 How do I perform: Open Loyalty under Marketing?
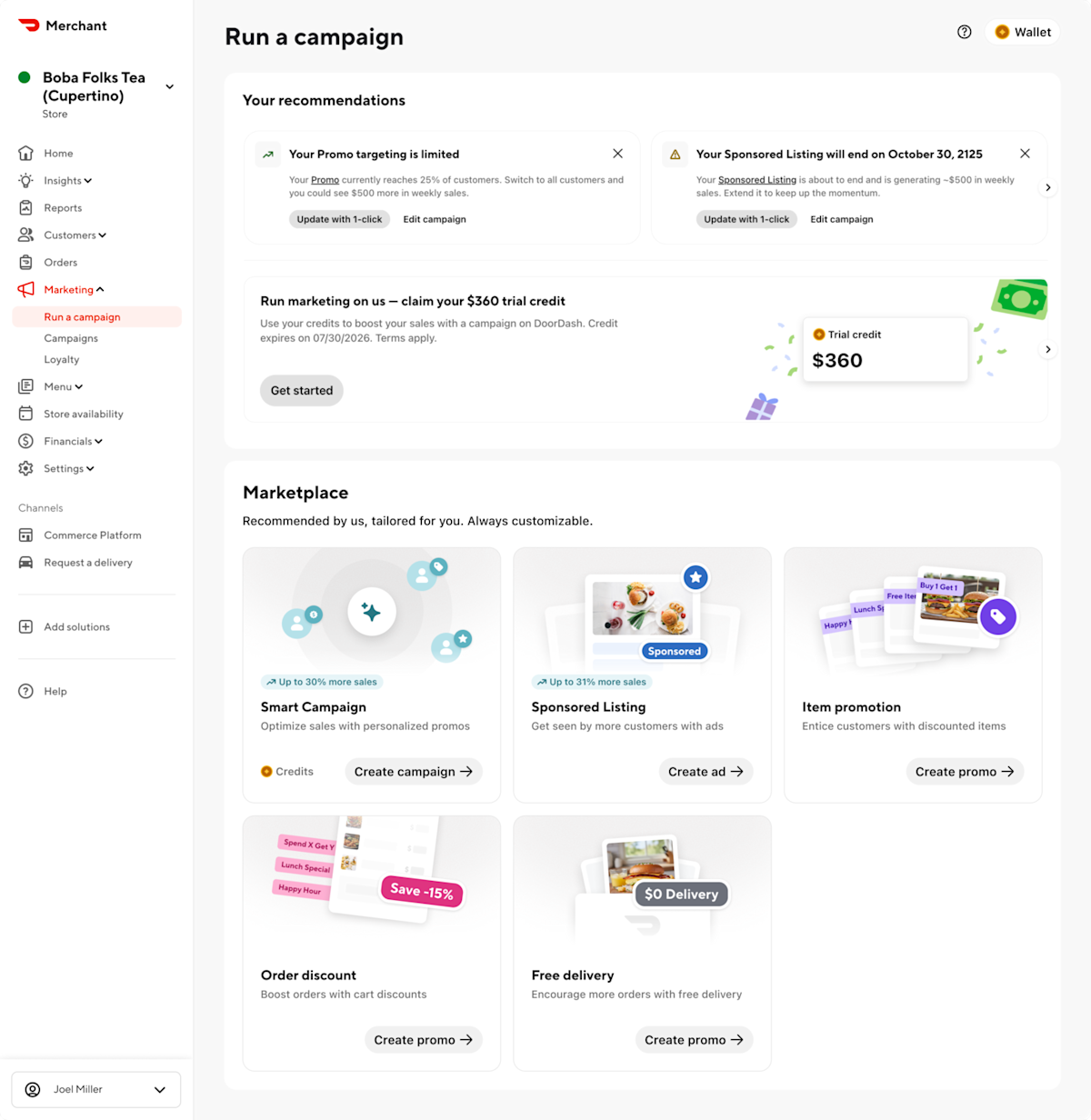point(62,359)
